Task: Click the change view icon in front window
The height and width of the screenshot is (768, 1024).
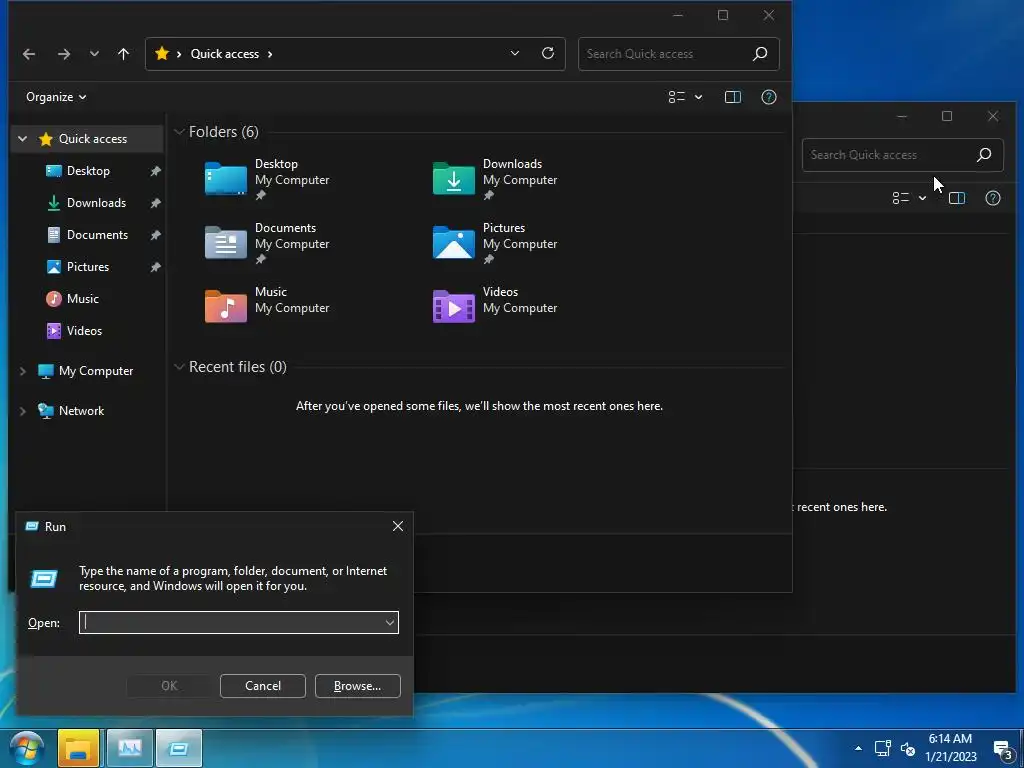Action: (677, 97)
